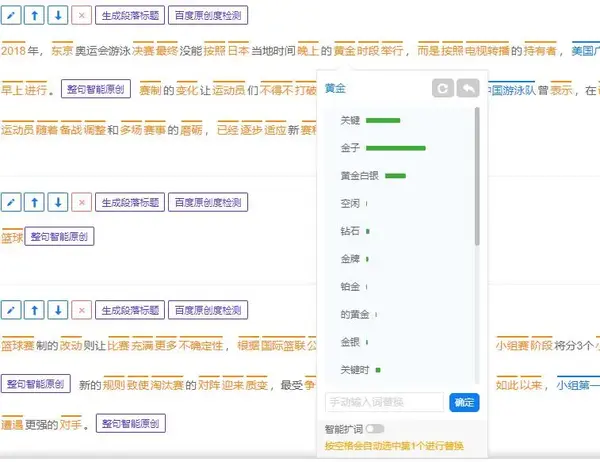The image size is (600, 462).
Task: Select the highlighted word 备战
Action: 71,130
